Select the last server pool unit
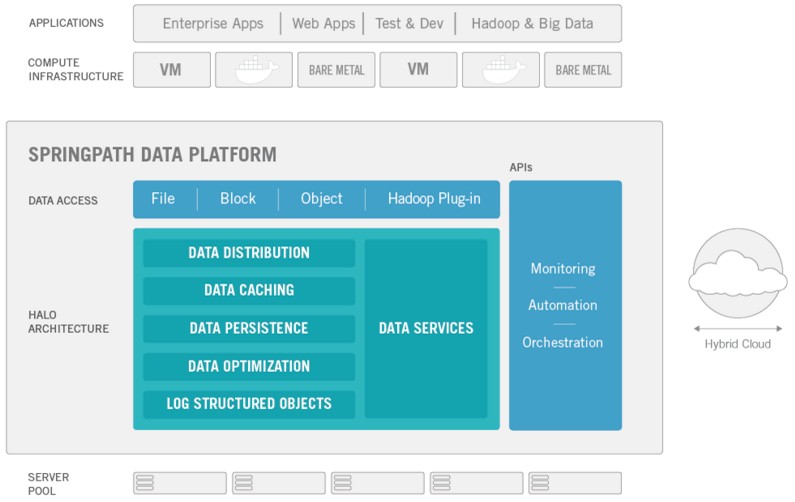Image resolution: width=795 pixels, height=502 pixels. pos(575,483)
